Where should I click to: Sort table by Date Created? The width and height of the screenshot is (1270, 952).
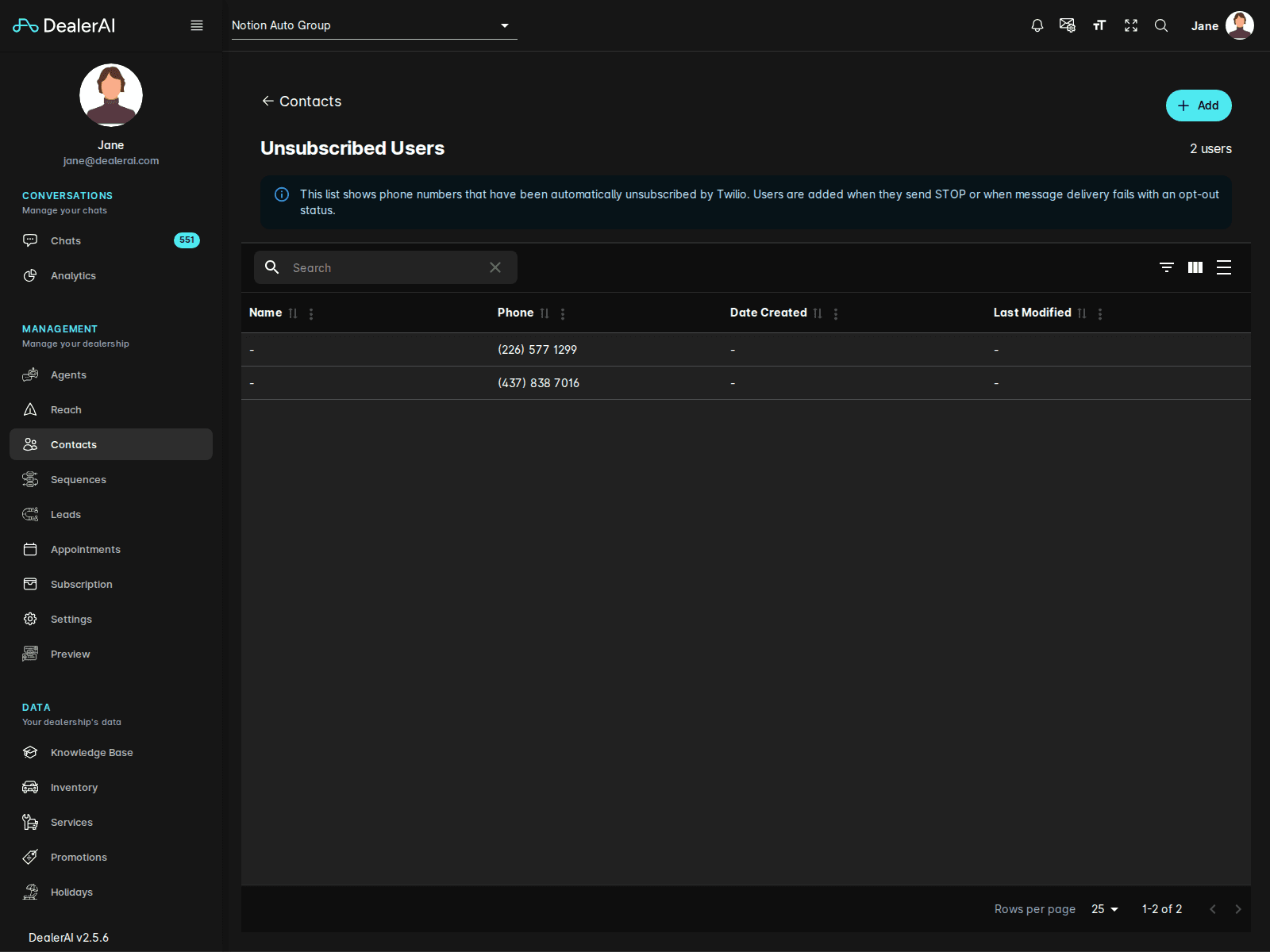click(818, 313)
